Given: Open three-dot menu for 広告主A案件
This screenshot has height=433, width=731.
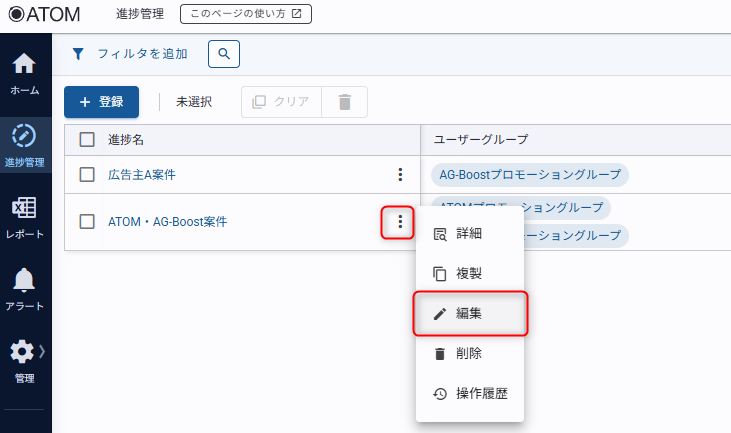Looking at the screenshot, I should click(x=400, y=175).
